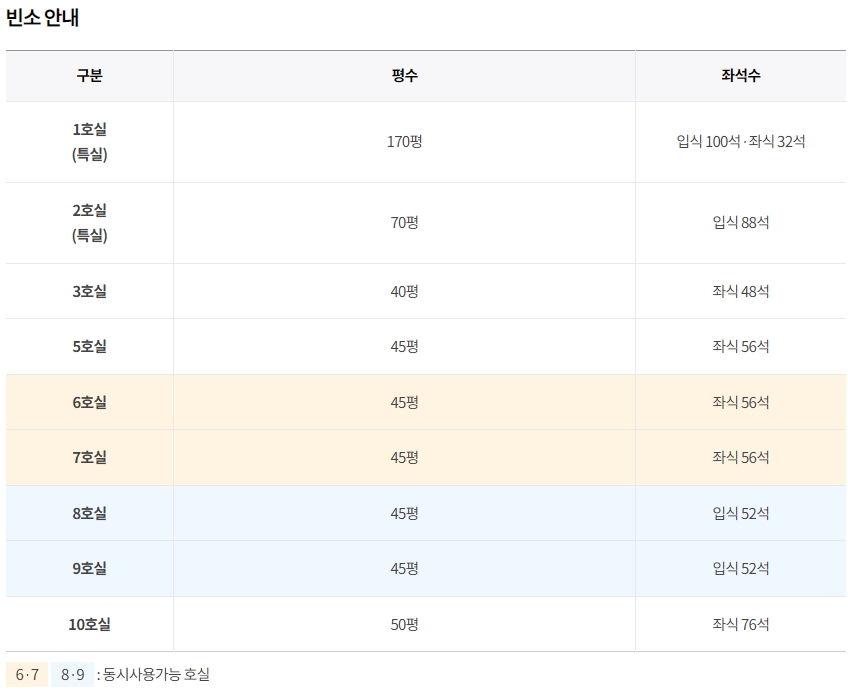The width and height of the screenshot is (848, 694).
Task: Click the 7호실 row label
Action: click(x=89, y=458)
